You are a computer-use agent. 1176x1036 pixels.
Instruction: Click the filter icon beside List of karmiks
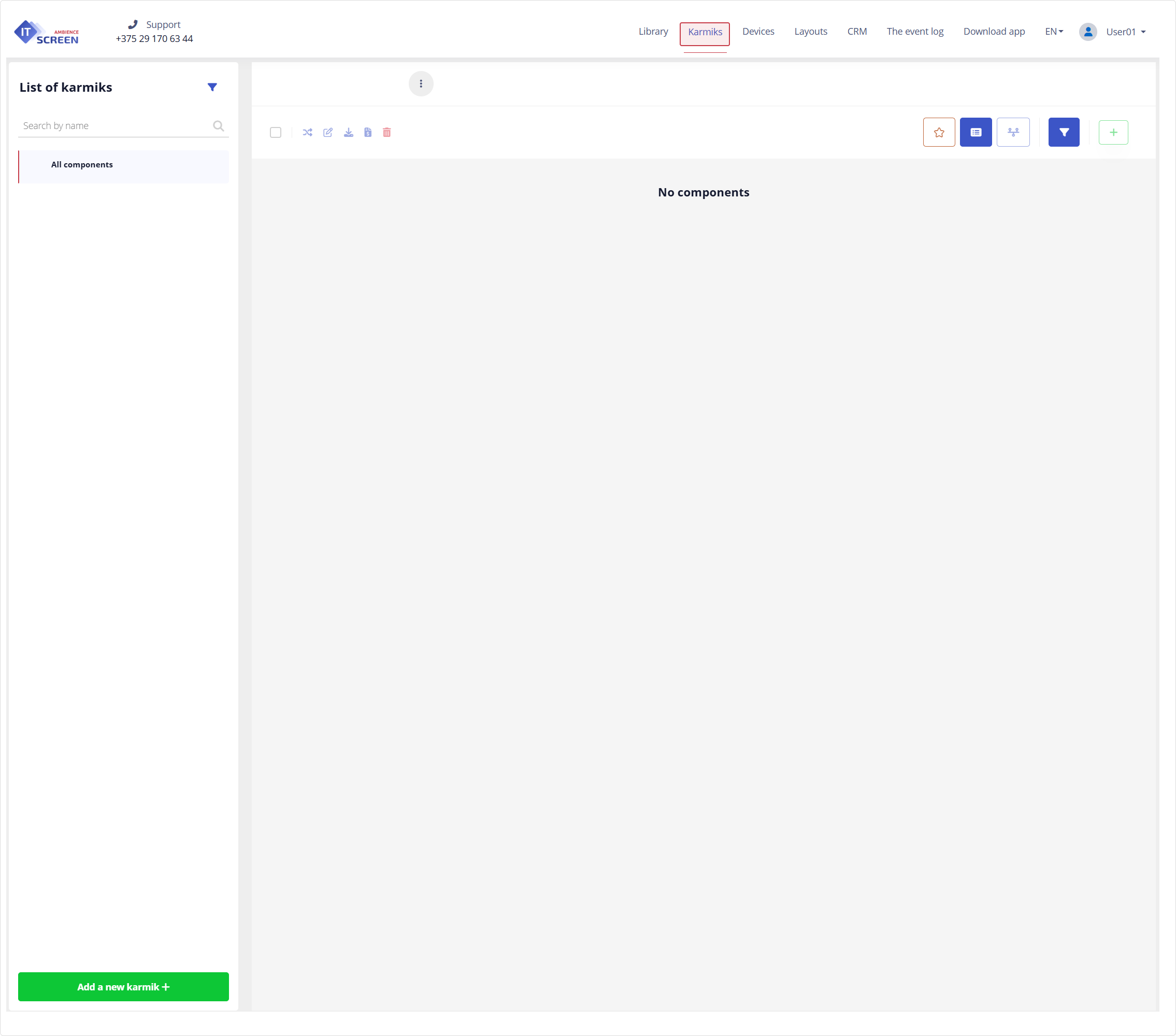tap(212, 88)
